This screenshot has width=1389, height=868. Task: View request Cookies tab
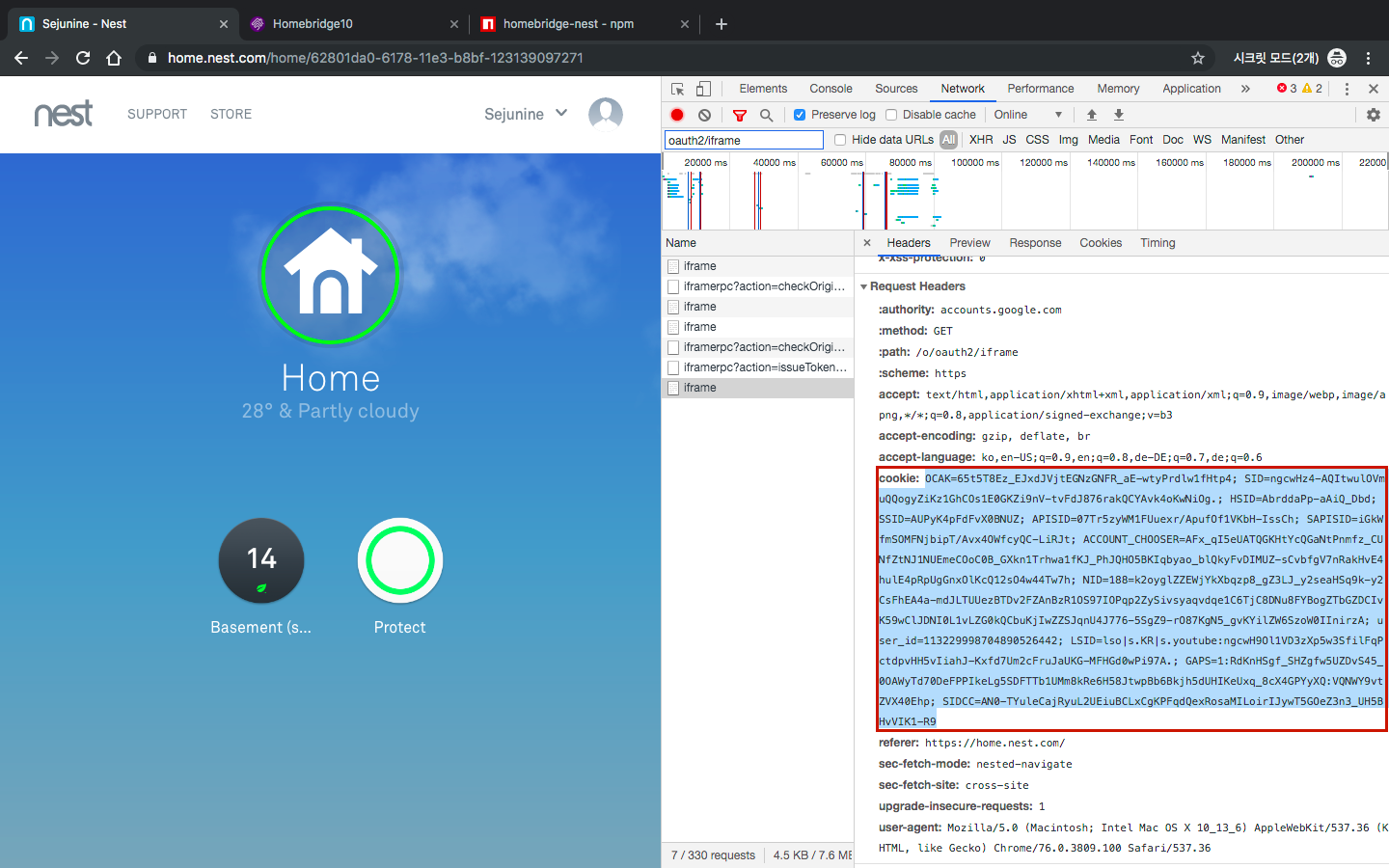1101,243
